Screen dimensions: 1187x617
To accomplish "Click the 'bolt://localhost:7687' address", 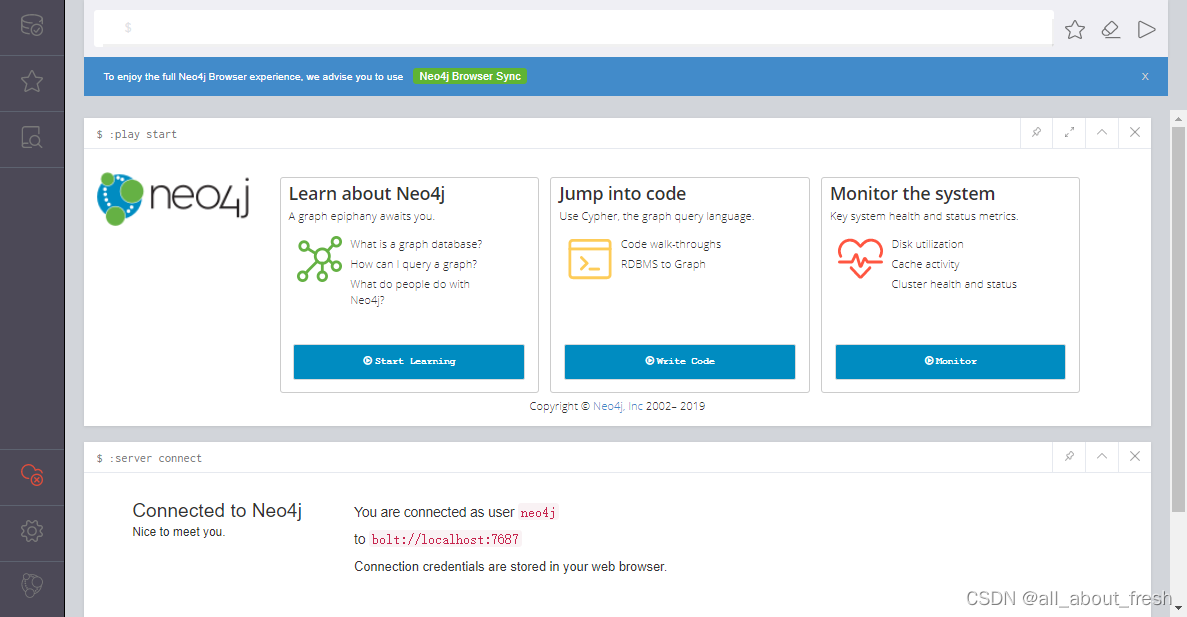I will 445,539.
